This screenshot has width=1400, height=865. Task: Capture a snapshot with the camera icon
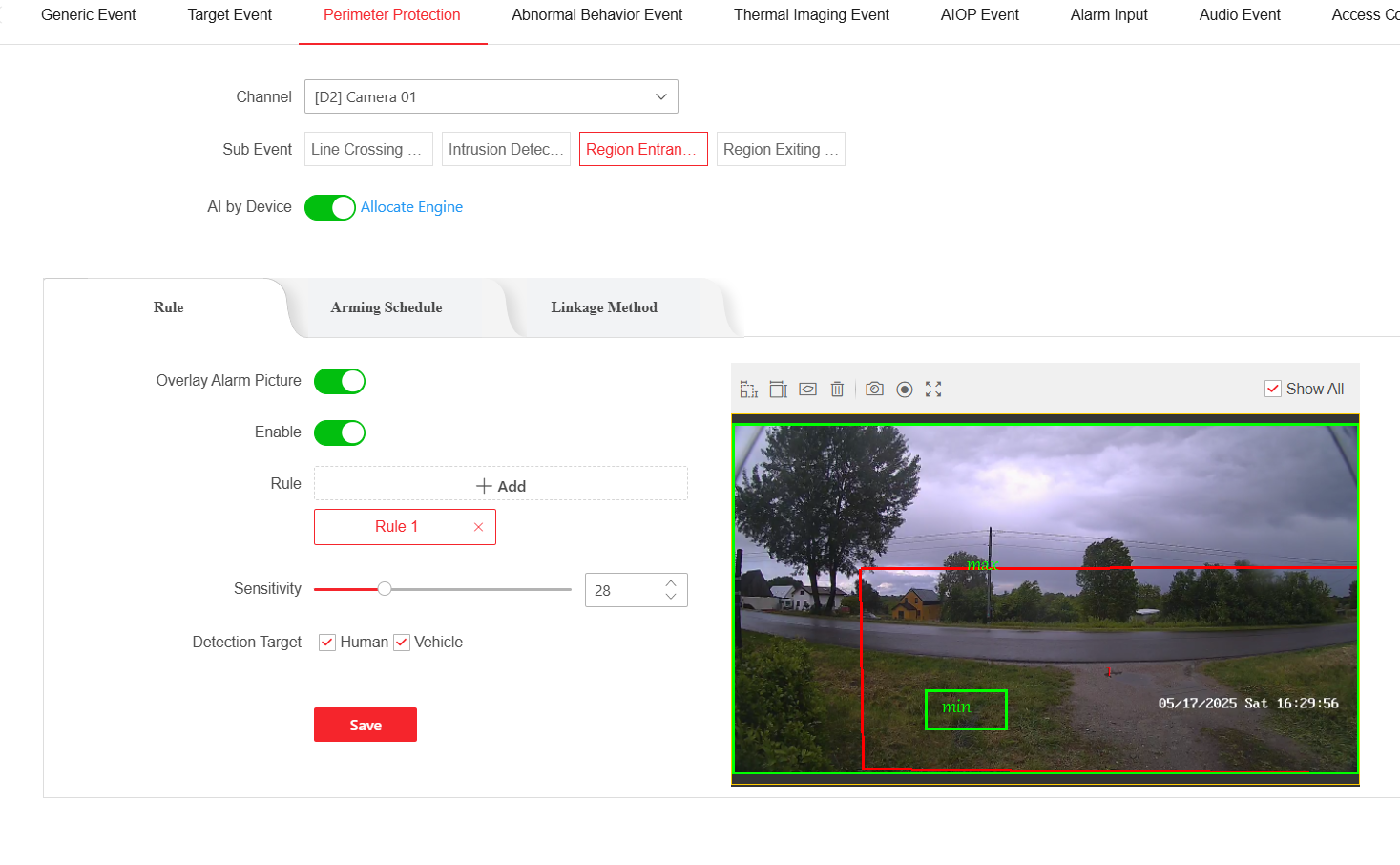pos(874,390)
